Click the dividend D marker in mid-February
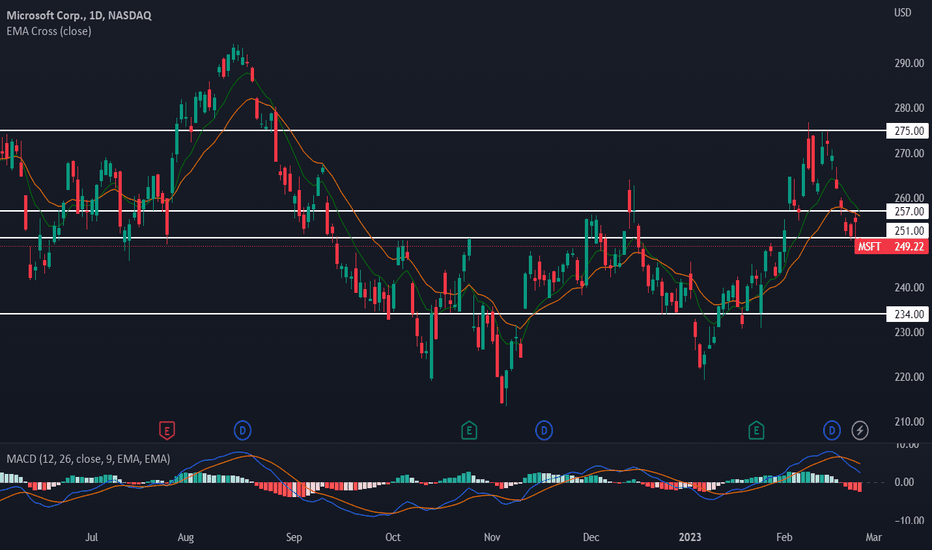The image size is (932, 550). click(832, 430)
